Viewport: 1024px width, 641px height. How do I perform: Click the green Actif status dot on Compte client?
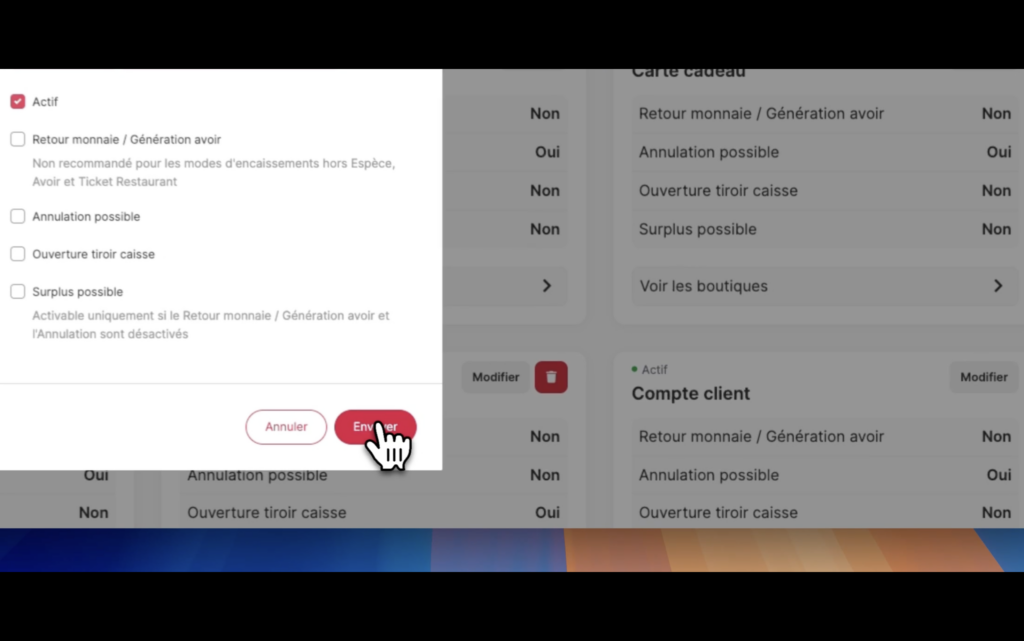[x=635, y=370]
